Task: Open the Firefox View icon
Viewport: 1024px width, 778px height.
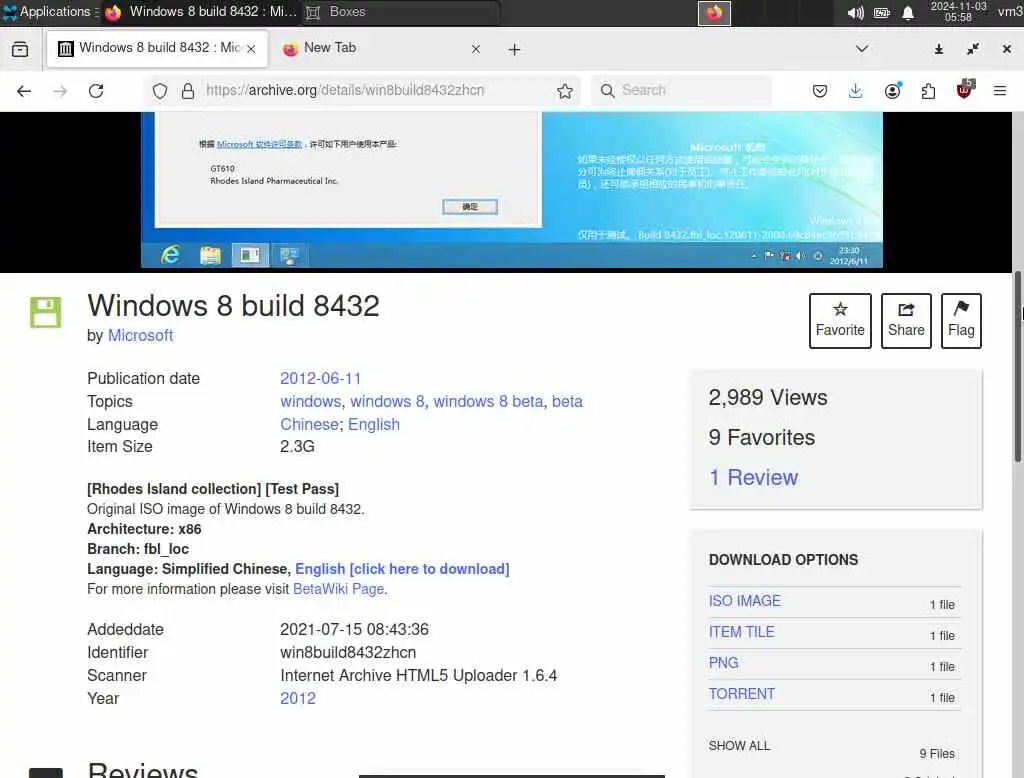Action: pyautogui.click(x=20, y=49)
